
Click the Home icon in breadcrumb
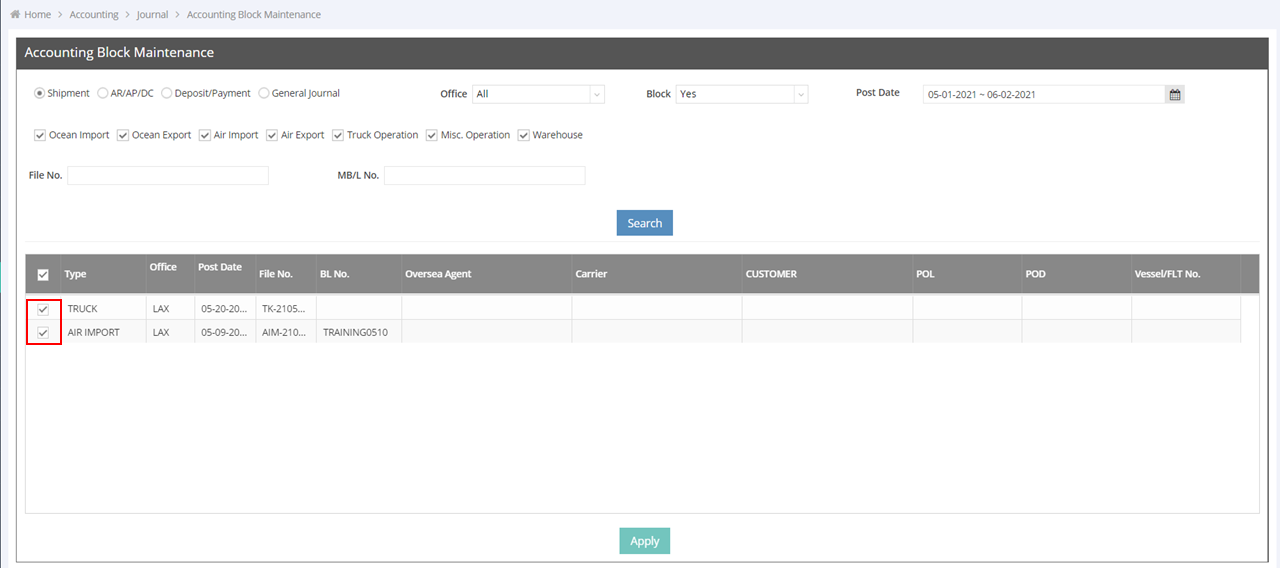click(x=15, y=15)
